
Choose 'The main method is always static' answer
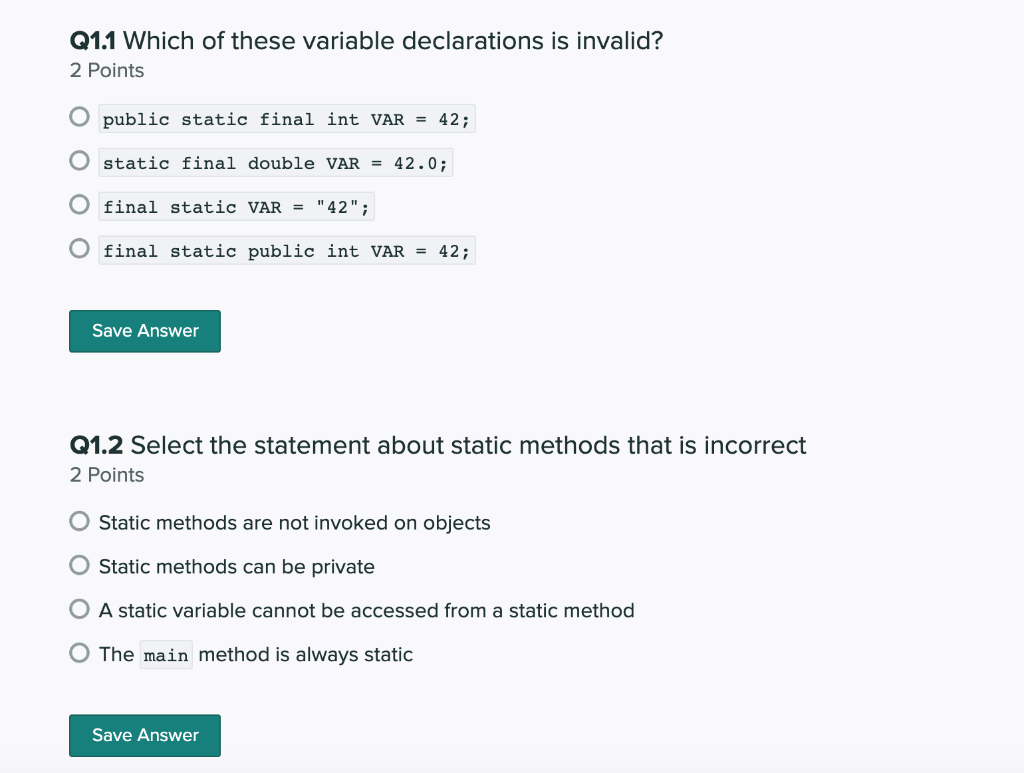click(x=79, y=653)
